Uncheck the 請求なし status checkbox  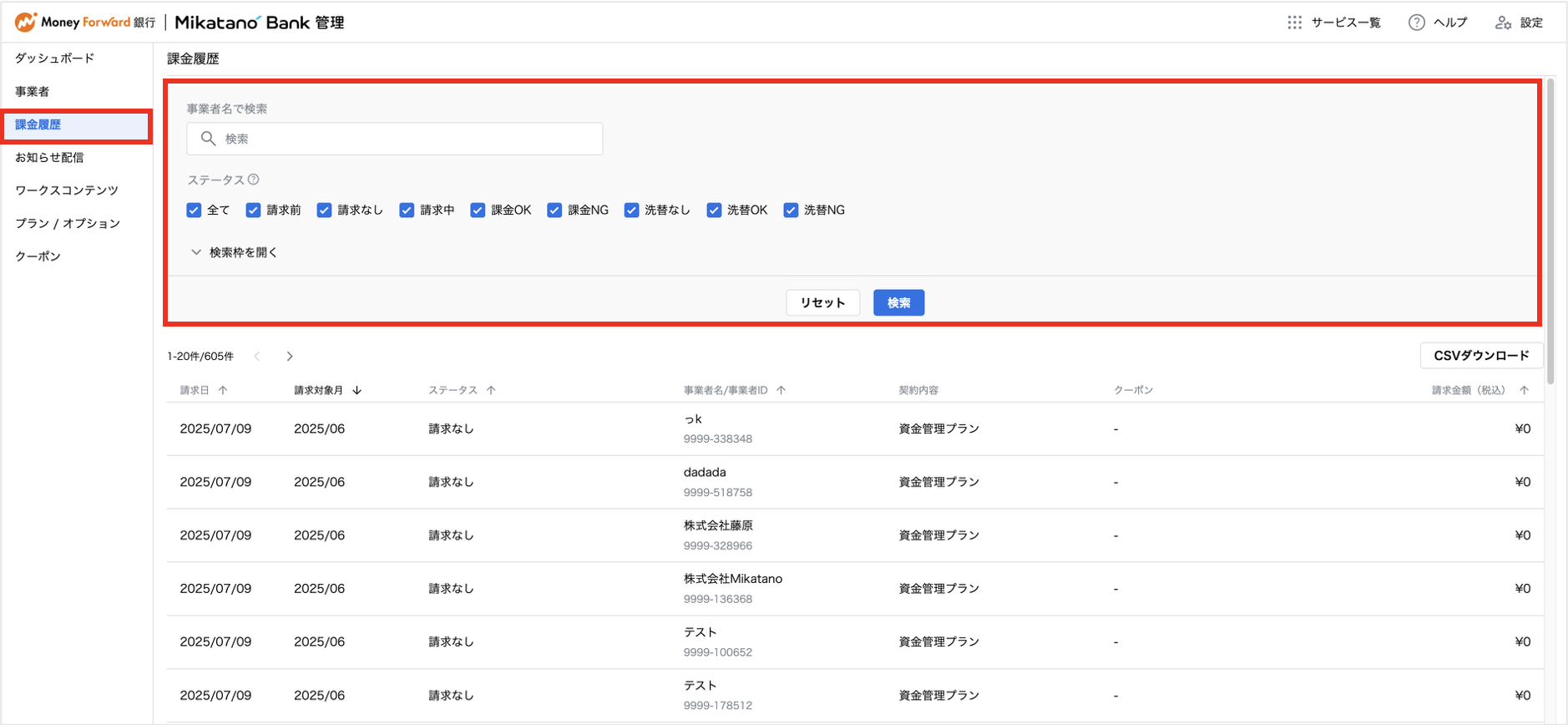[324, 210]
